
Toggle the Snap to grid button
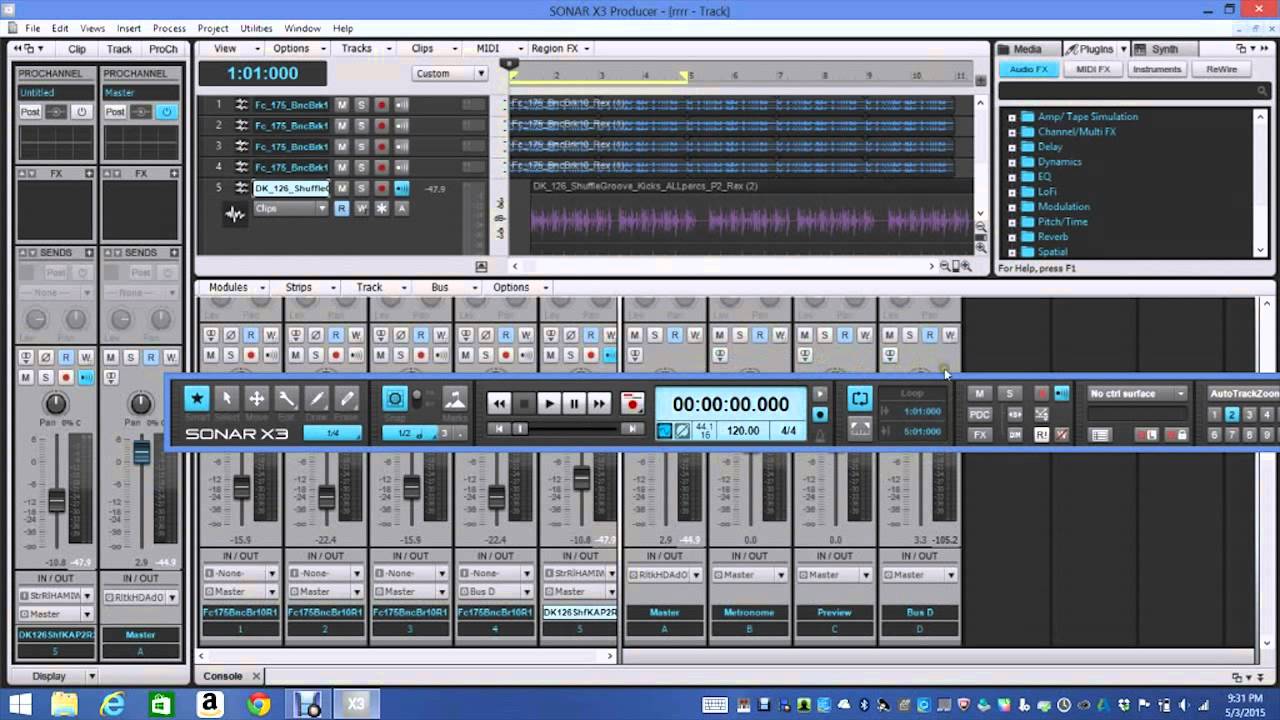pyautogui.click(x=395, y=399)
